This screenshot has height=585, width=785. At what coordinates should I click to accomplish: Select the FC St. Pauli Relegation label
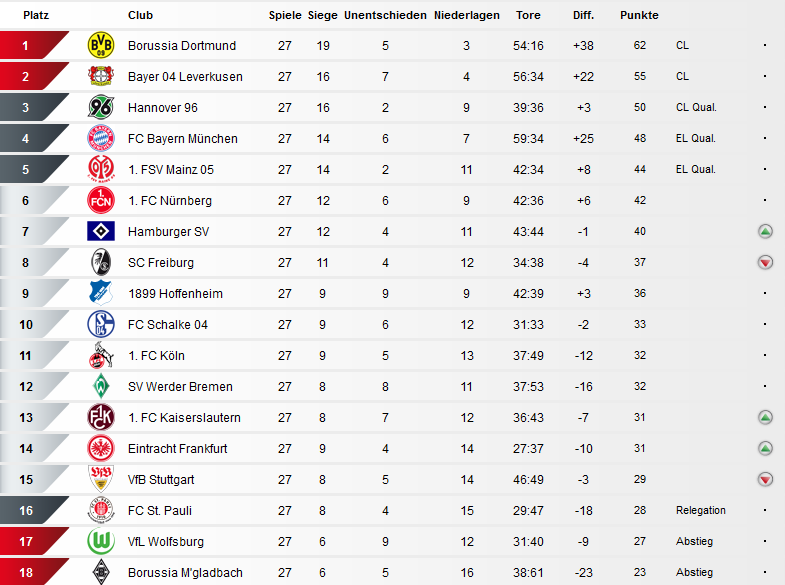pyautogui.click(x=700, y=510)
